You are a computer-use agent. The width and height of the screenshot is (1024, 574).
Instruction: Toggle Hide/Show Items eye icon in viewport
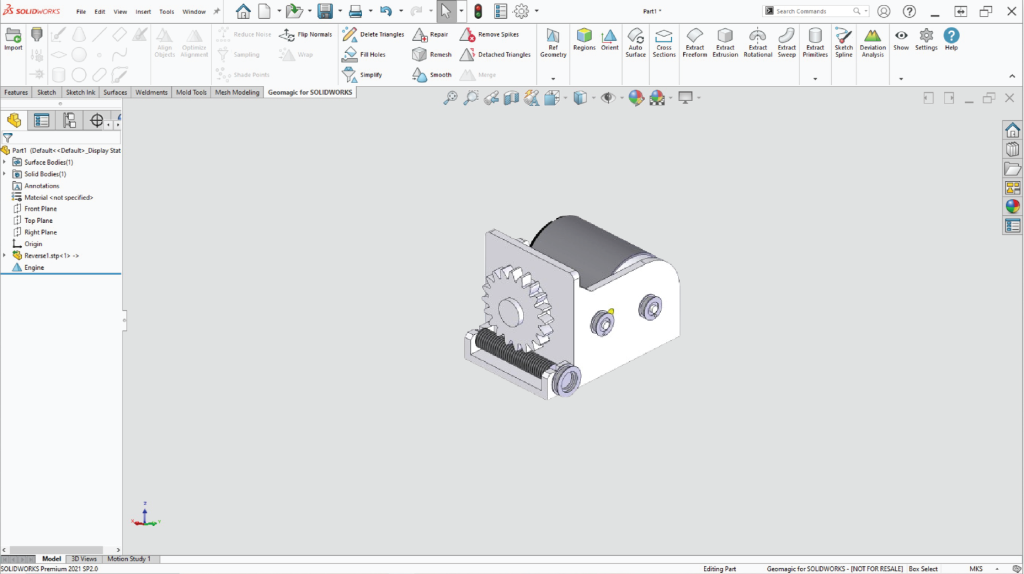coord(606,97)
